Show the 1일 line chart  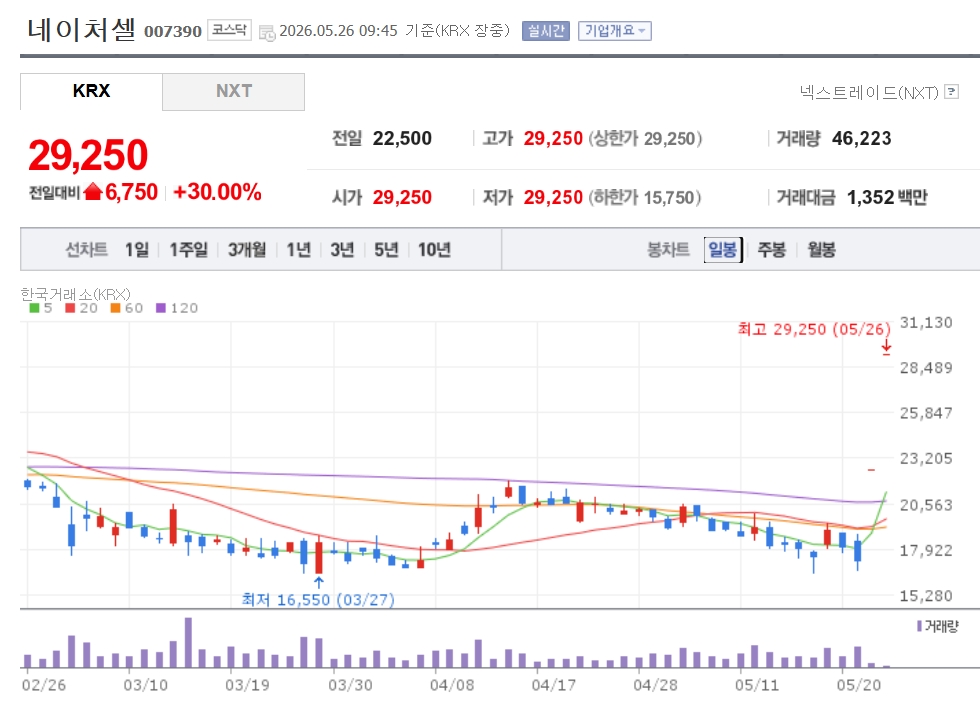tap(137, 250)
